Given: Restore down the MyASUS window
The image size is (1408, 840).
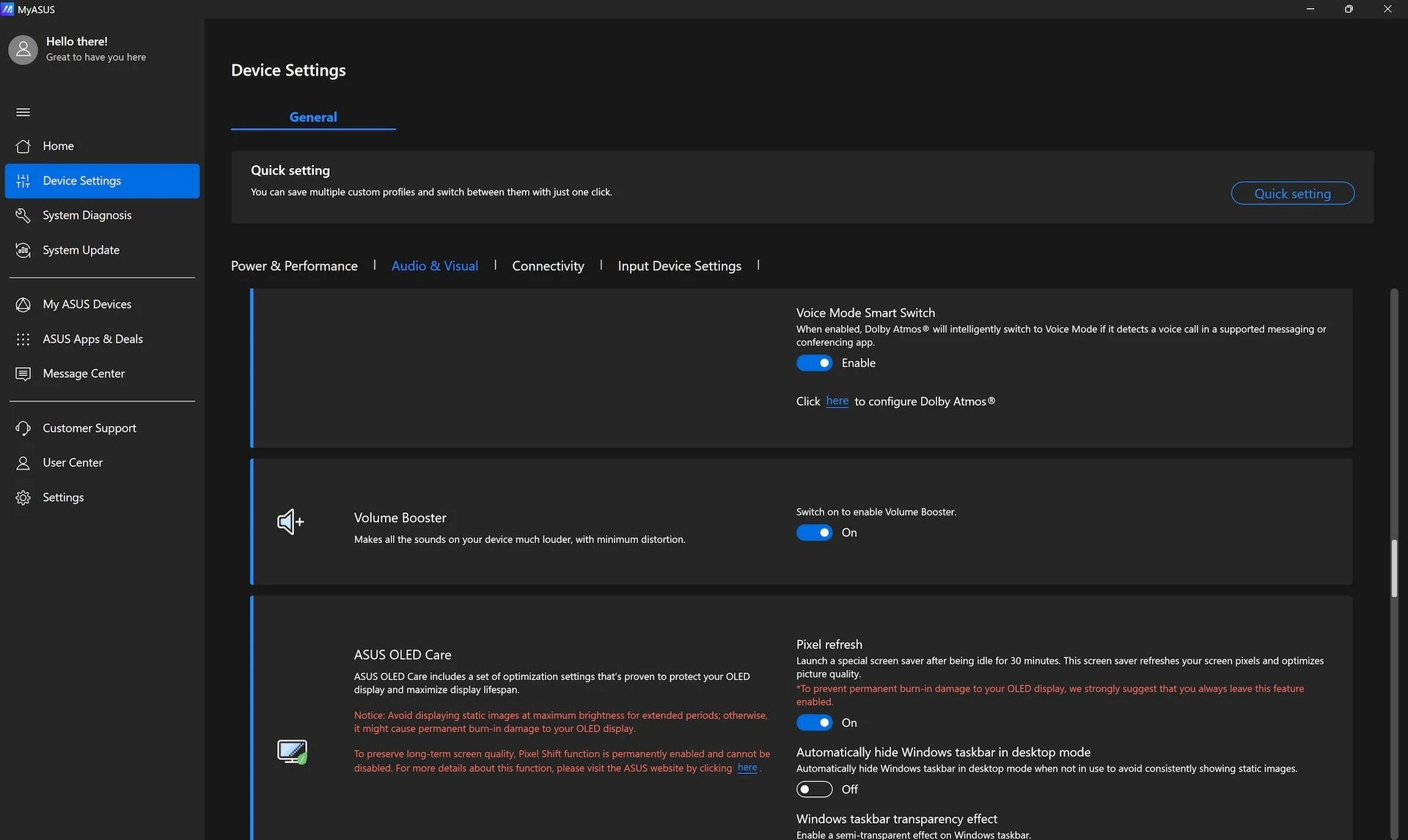Looking at the screenshot, I should click(x=1349, y=9).
